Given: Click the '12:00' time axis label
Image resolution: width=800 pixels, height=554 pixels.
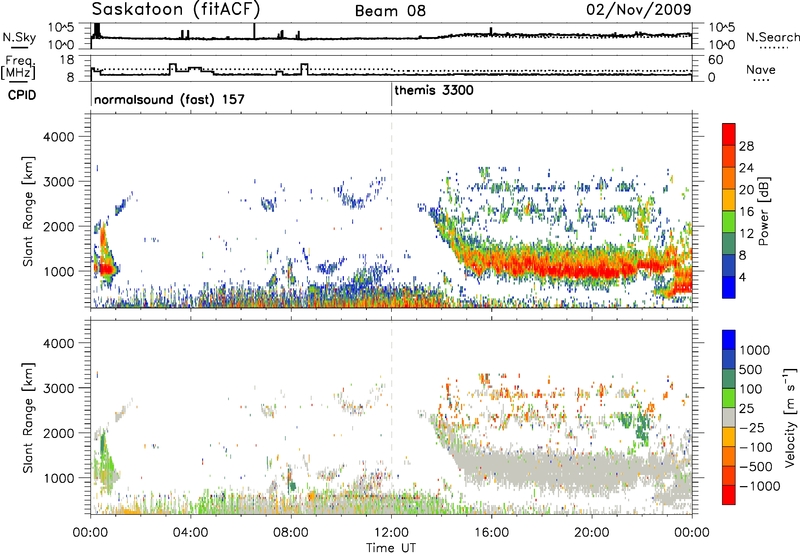Looking at the screenshot, I should coord(392,533).
